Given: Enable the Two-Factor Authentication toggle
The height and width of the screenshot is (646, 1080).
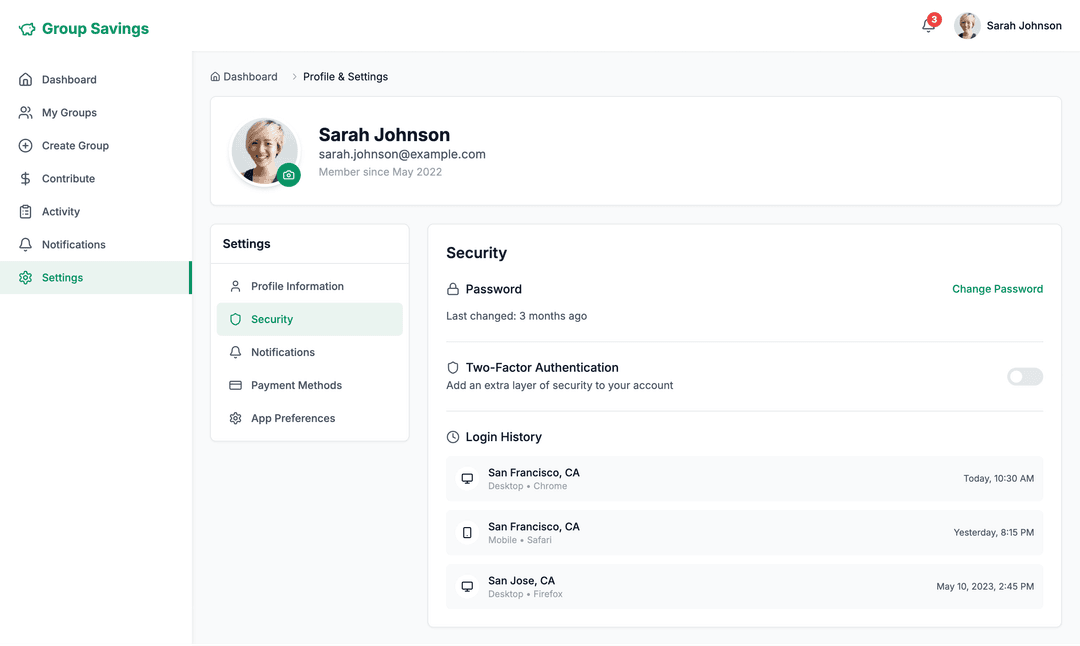Looking at the screenshot, I should pyautogui.click(x=1024, y=377).
